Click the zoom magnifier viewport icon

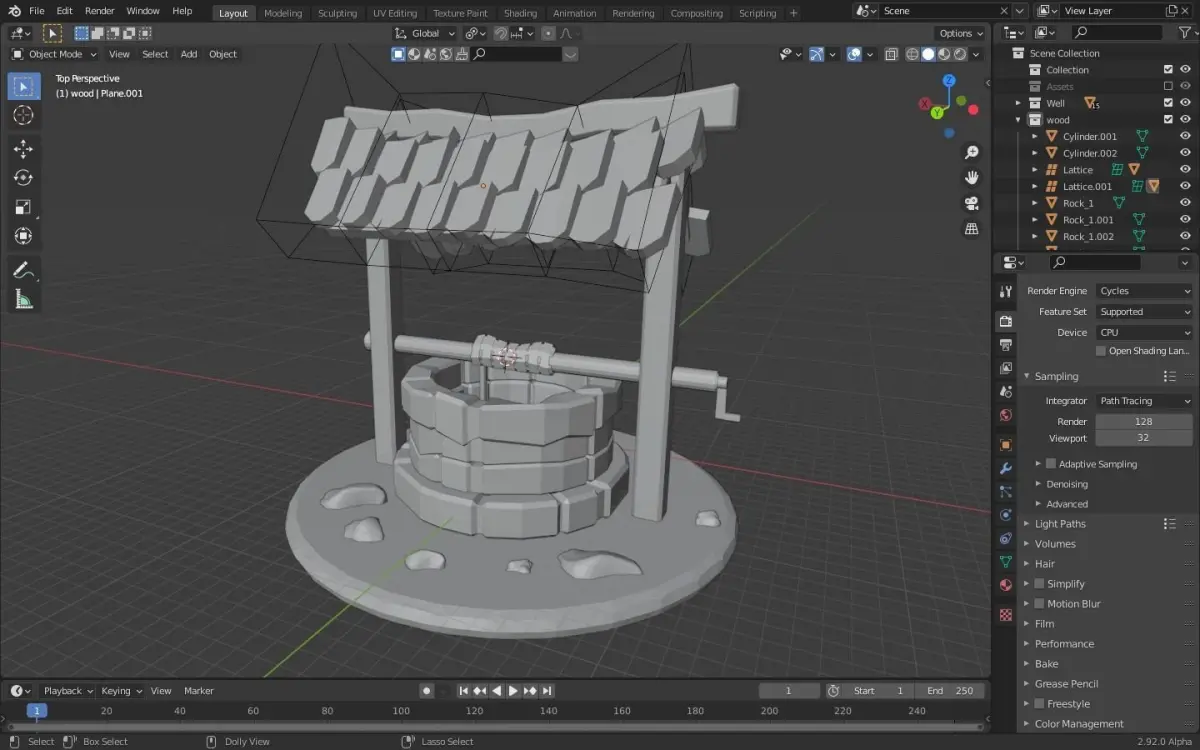[971, 152]
